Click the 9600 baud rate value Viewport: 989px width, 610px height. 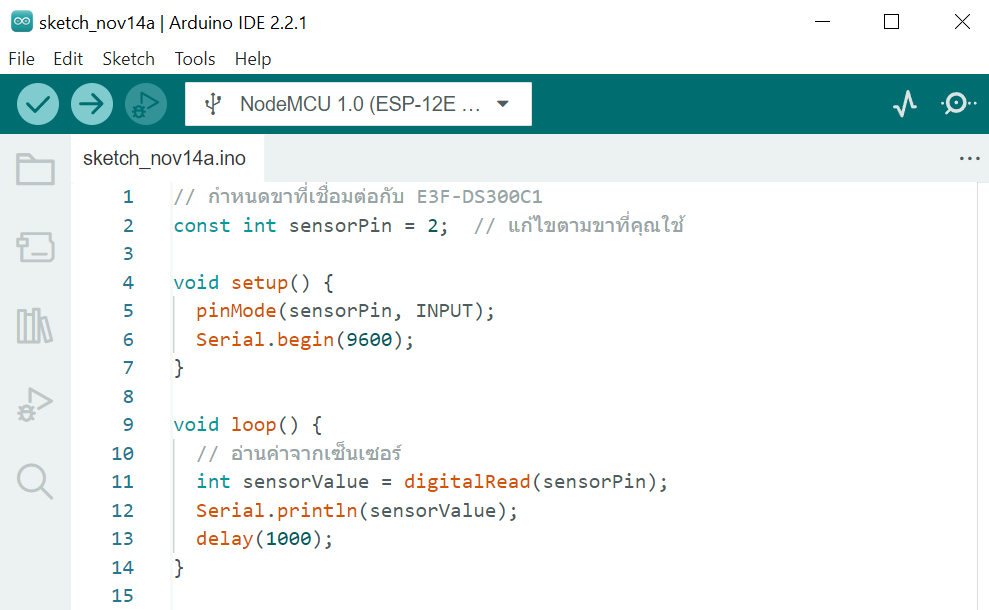[369, 340]
